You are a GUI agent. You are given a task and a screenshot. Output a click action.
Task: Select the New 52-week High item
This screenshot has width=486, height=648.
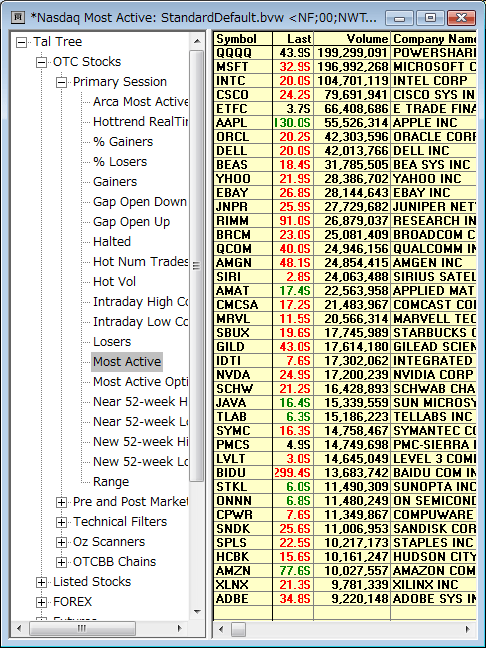coord(140,442)
